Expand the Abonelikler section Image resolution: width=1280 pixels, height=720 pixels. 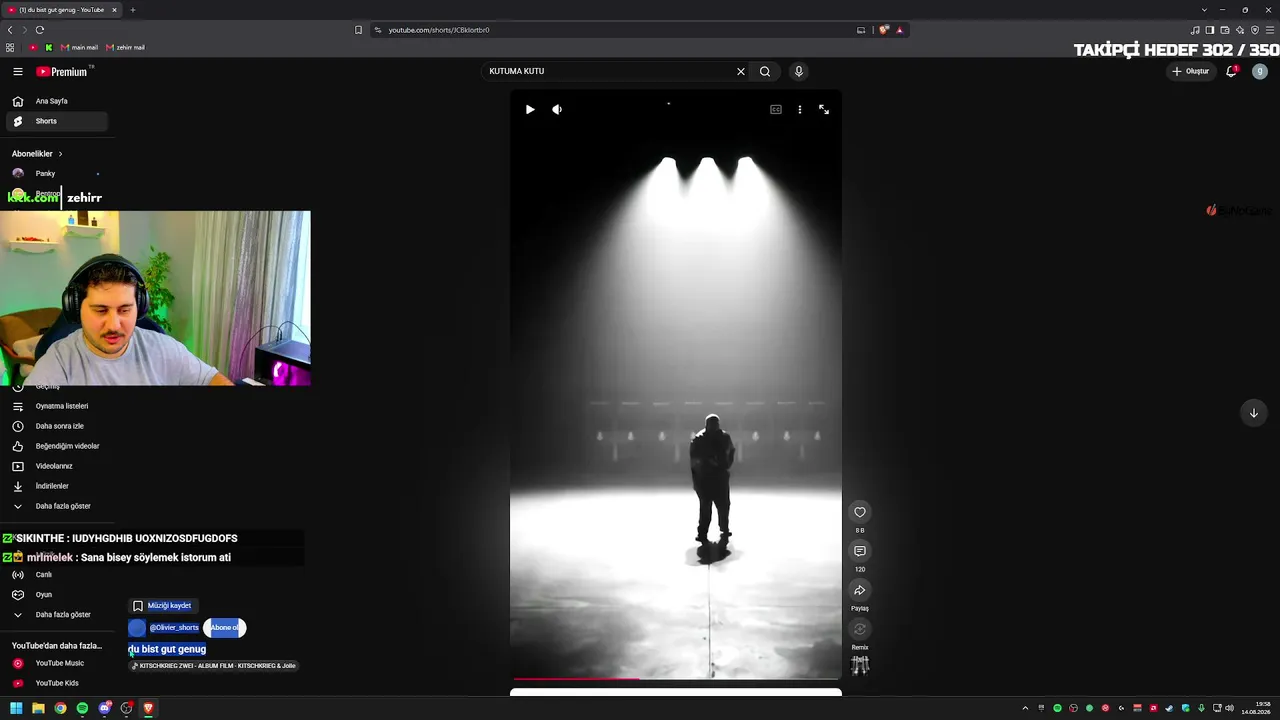pyautogui.click(x=38, y=154)
